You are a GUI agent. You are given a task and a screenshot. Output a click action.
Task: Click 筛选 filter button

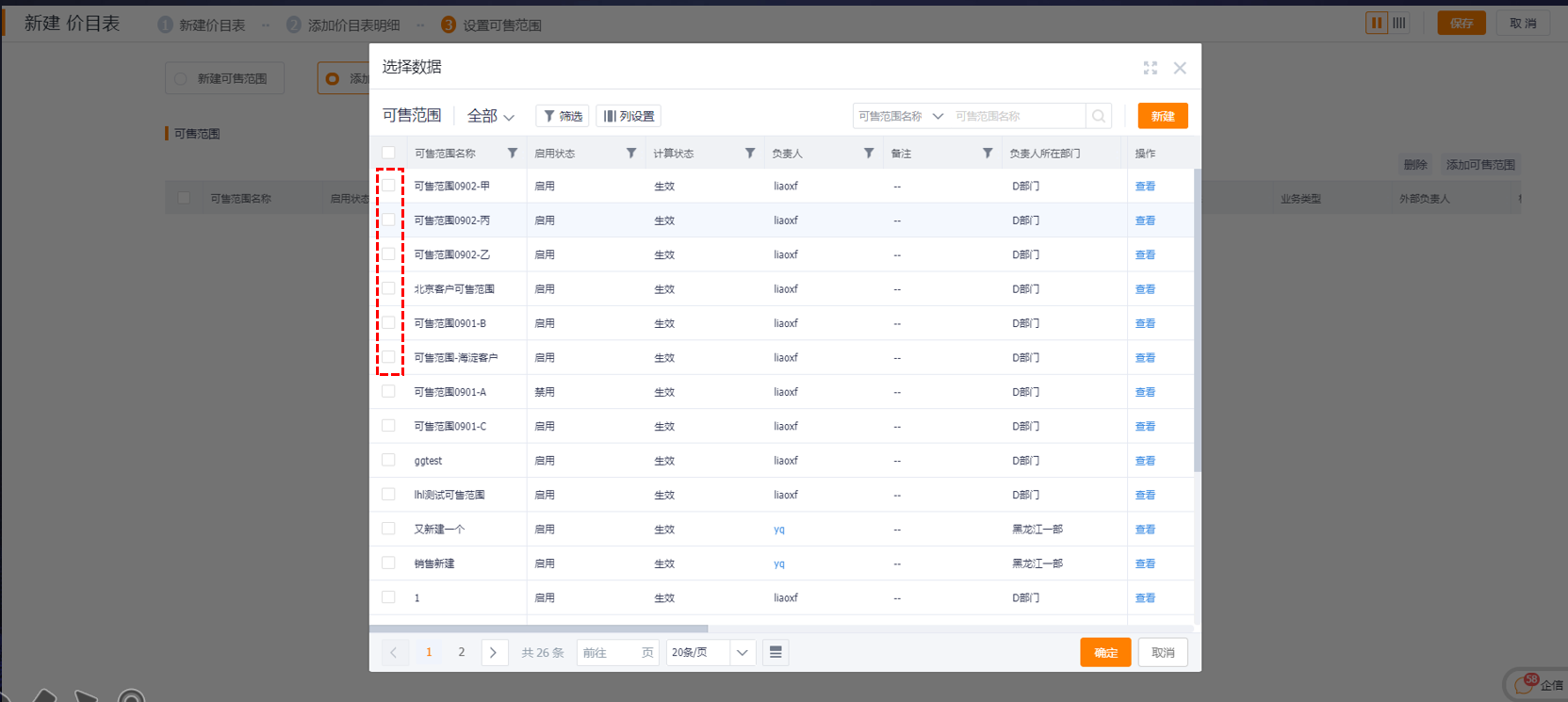pyautogui.click(x=563, y=116)
